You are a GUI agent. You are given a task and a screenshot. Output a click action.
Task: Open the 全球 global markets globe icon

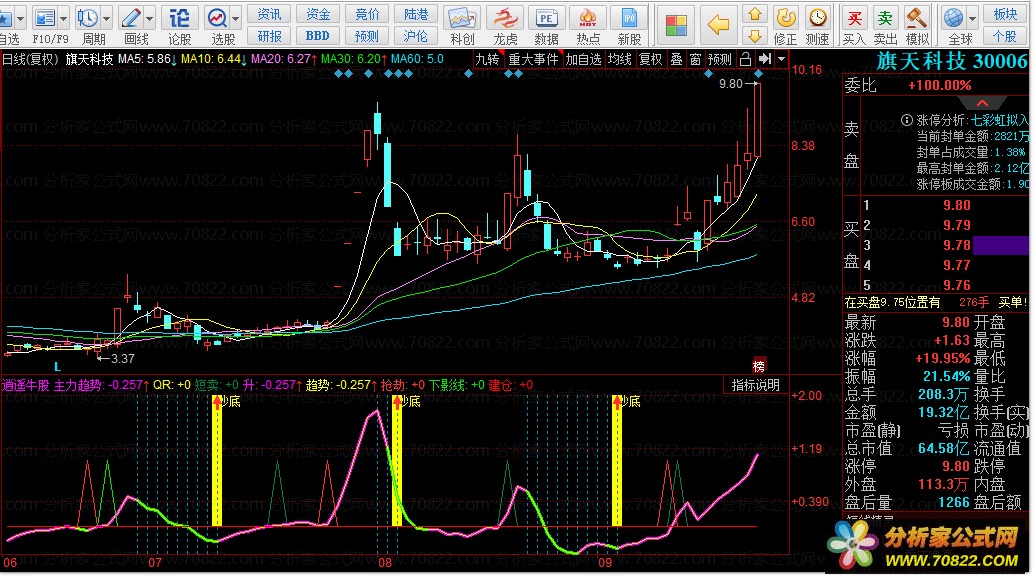pos(954,18)
